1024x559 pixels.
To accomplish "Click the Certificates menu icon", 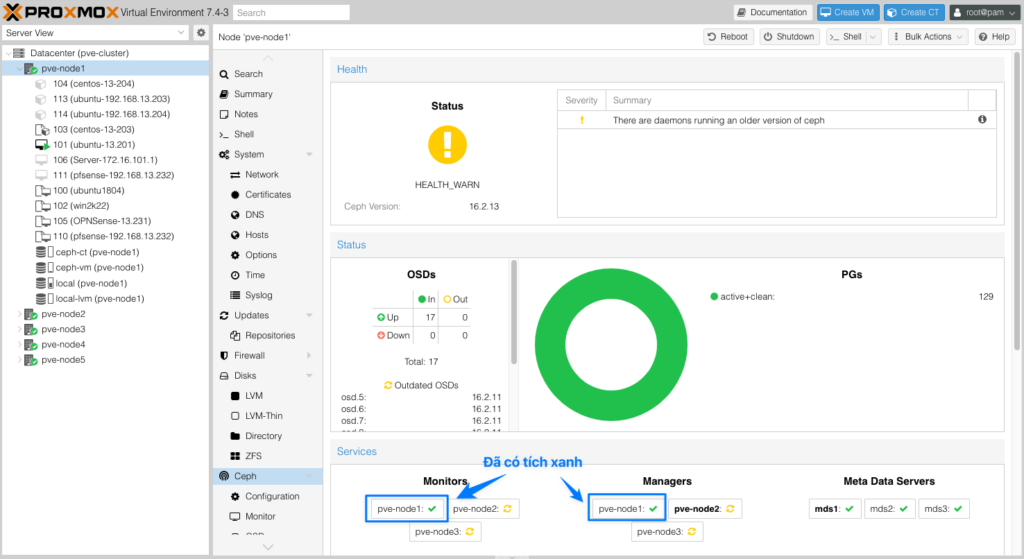I will click(235, 195).
